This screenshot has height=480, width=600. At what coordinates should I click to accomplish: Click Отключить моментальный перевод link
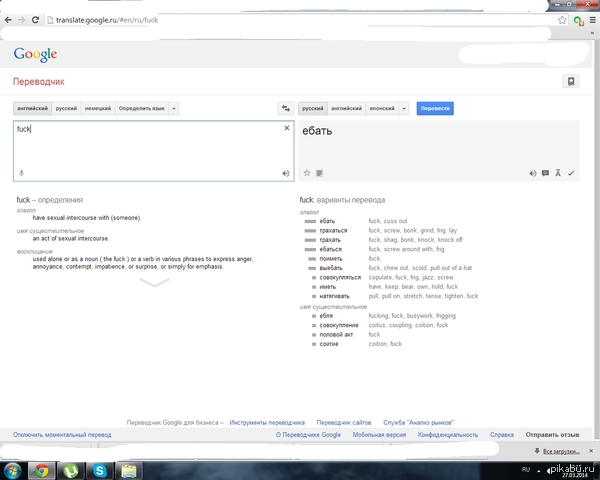click(x=62, y=435)
